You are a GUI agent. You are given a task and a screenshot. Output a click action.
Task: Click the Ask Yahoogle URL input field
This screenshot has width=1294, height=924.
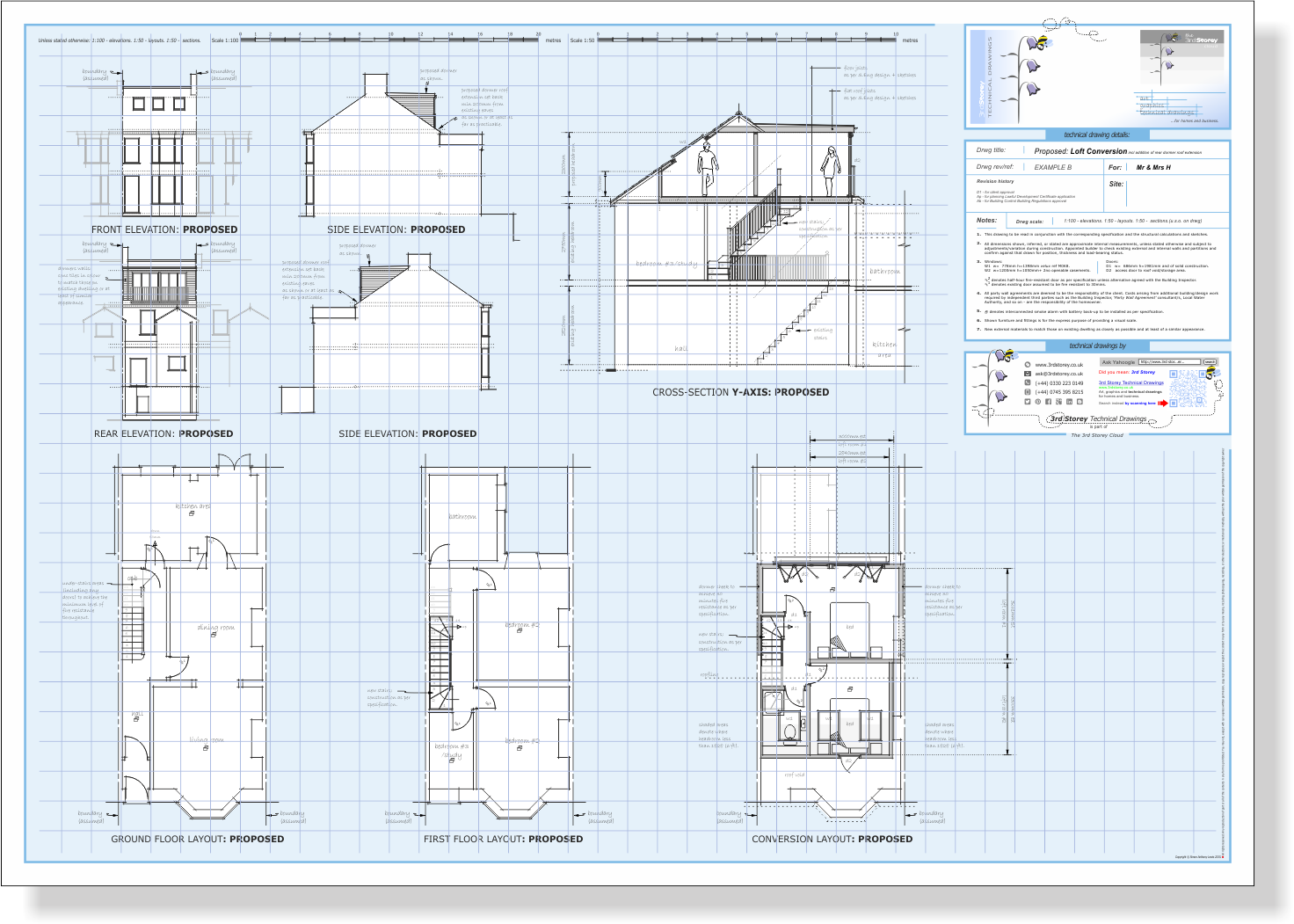[1169, 362]
